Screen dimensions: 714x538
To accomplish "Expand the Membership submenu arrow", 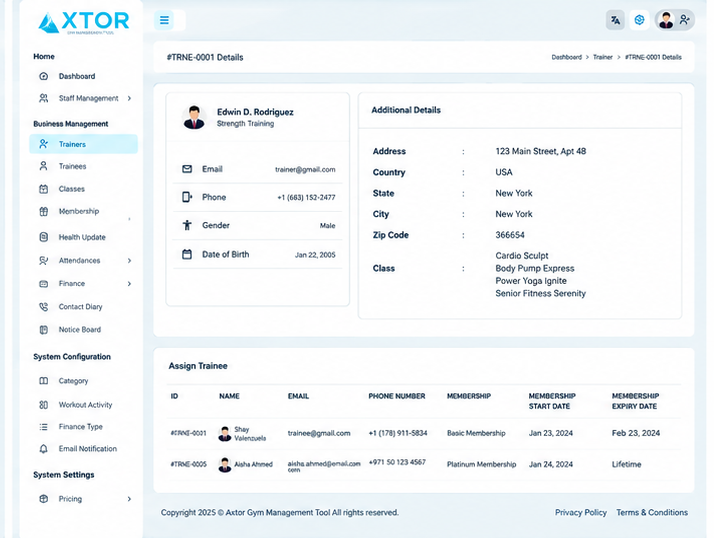I will coord(129,219).
